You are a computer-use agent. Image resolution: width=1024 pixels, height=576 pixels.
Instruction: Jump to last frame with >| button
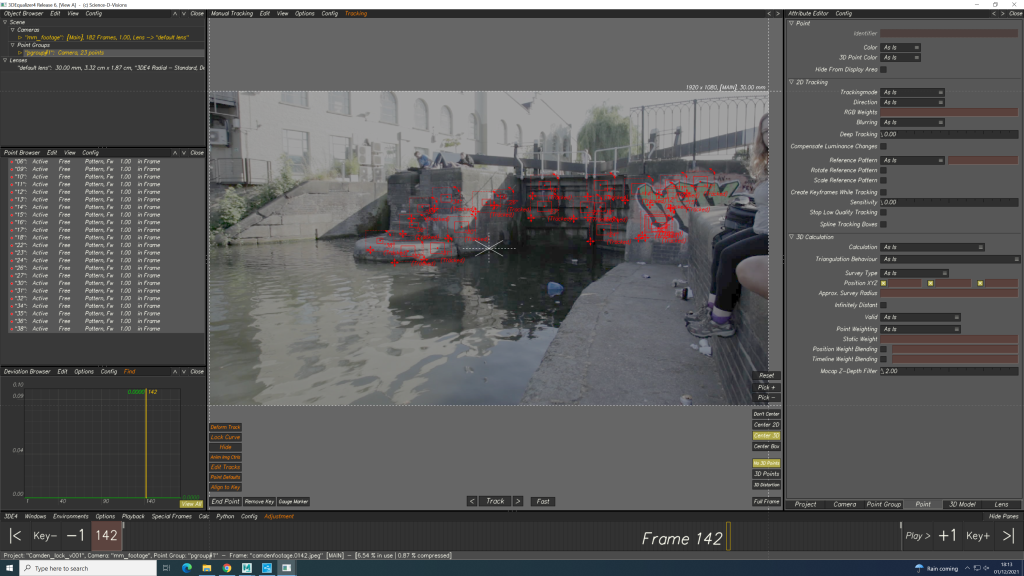click(x=1008, y=536)
